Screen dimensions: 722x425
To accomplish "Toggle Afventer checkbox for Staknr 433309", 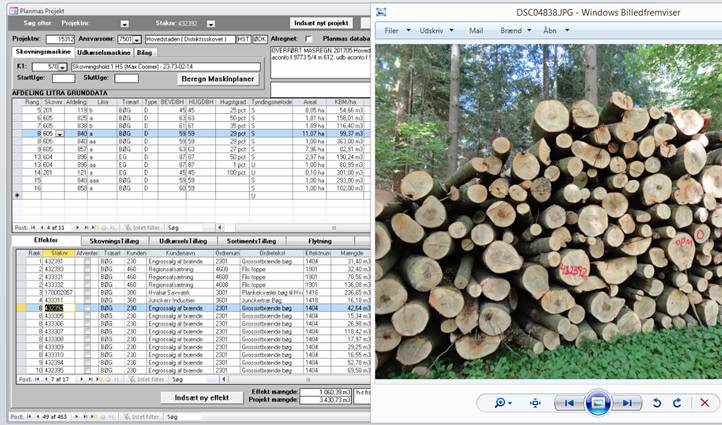I will click(87, 347).
